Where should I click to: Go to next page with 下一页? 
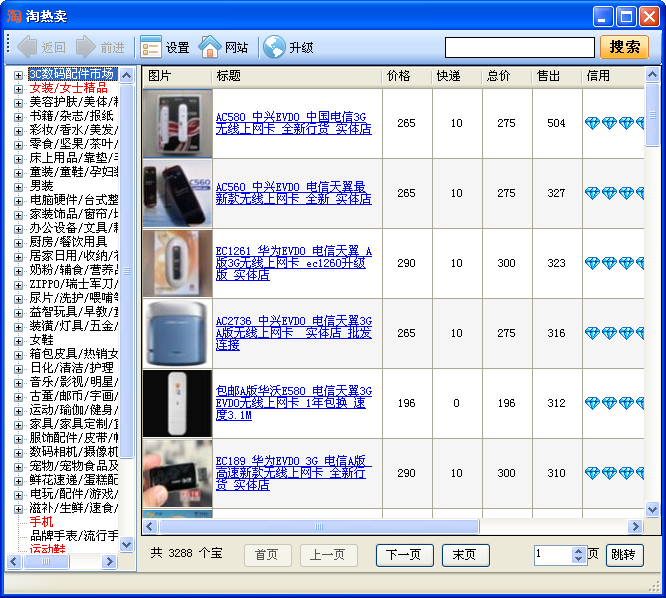tap(405, 555)
